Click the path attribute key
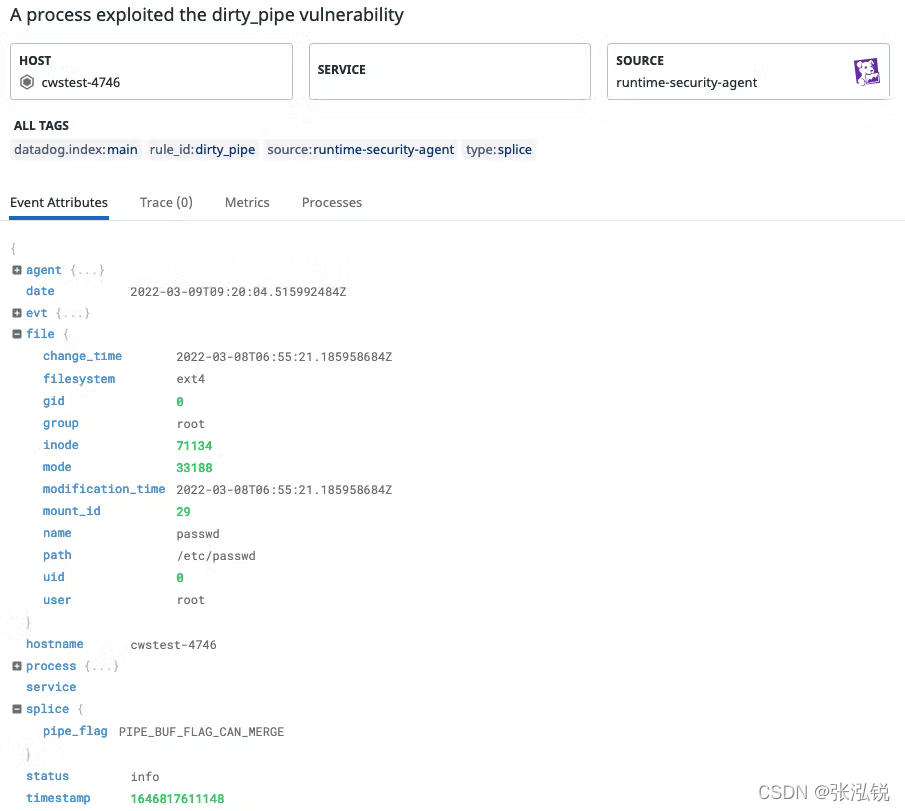Viewport: 905px width, 811px height. 57,555
